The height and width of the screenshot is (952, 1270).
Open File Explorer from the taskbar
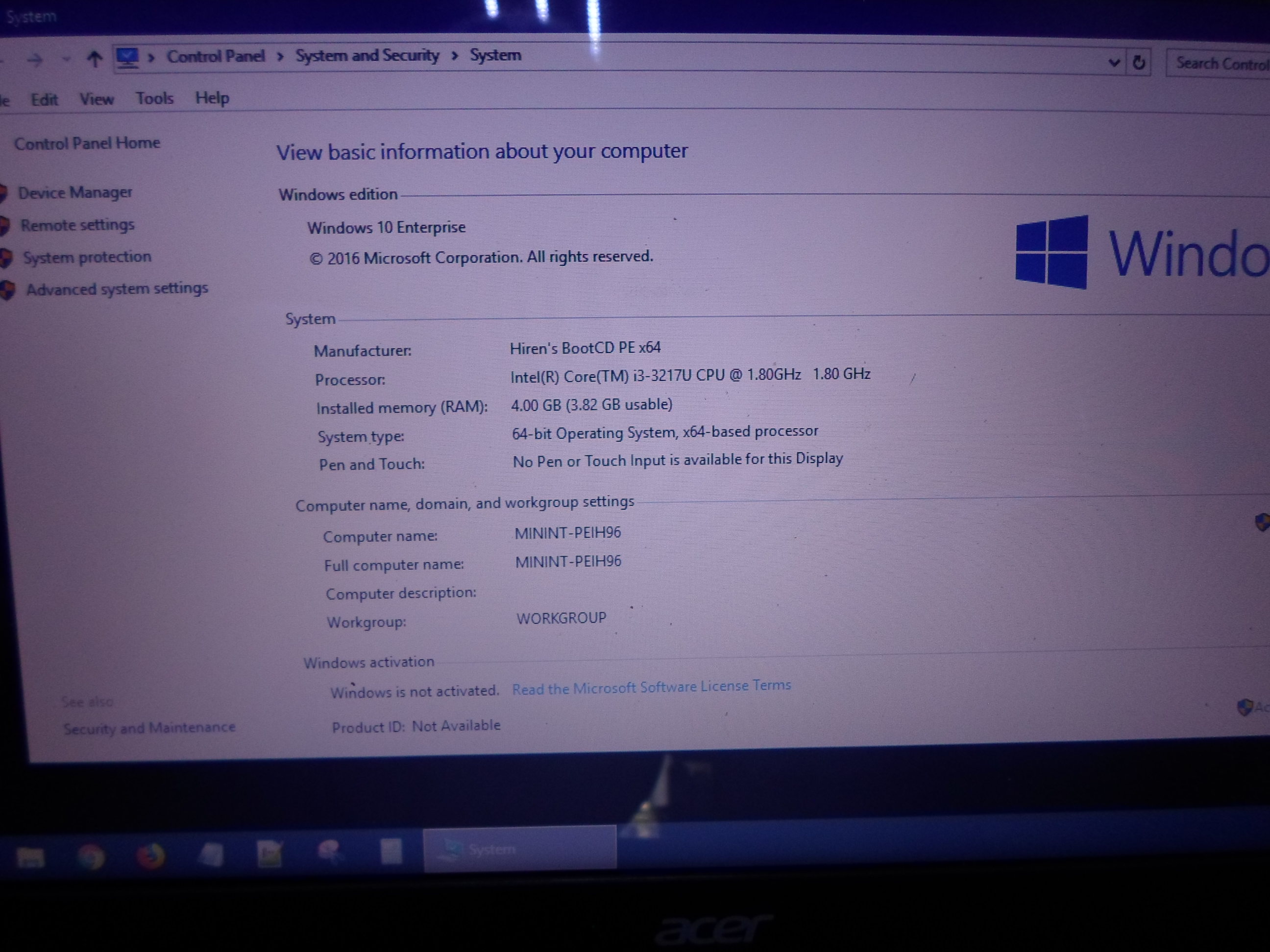[x=30, y=857]
